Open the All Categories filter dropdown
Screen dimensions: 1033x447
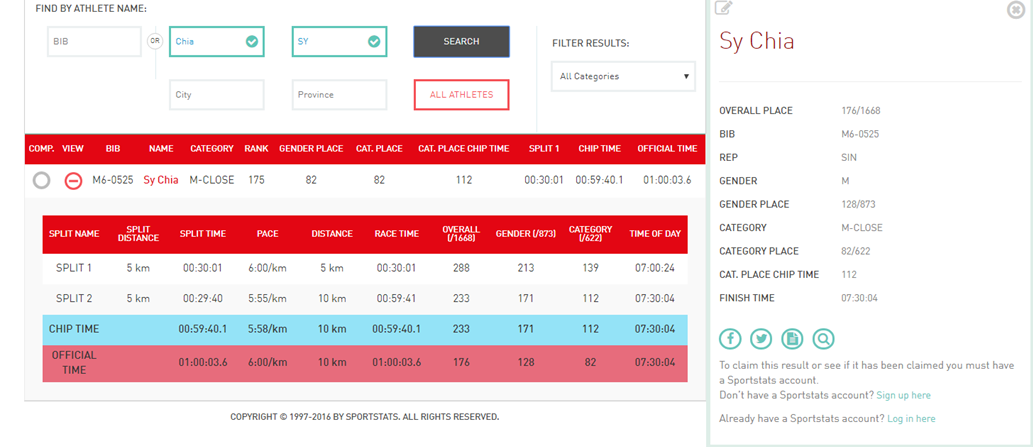623,76
